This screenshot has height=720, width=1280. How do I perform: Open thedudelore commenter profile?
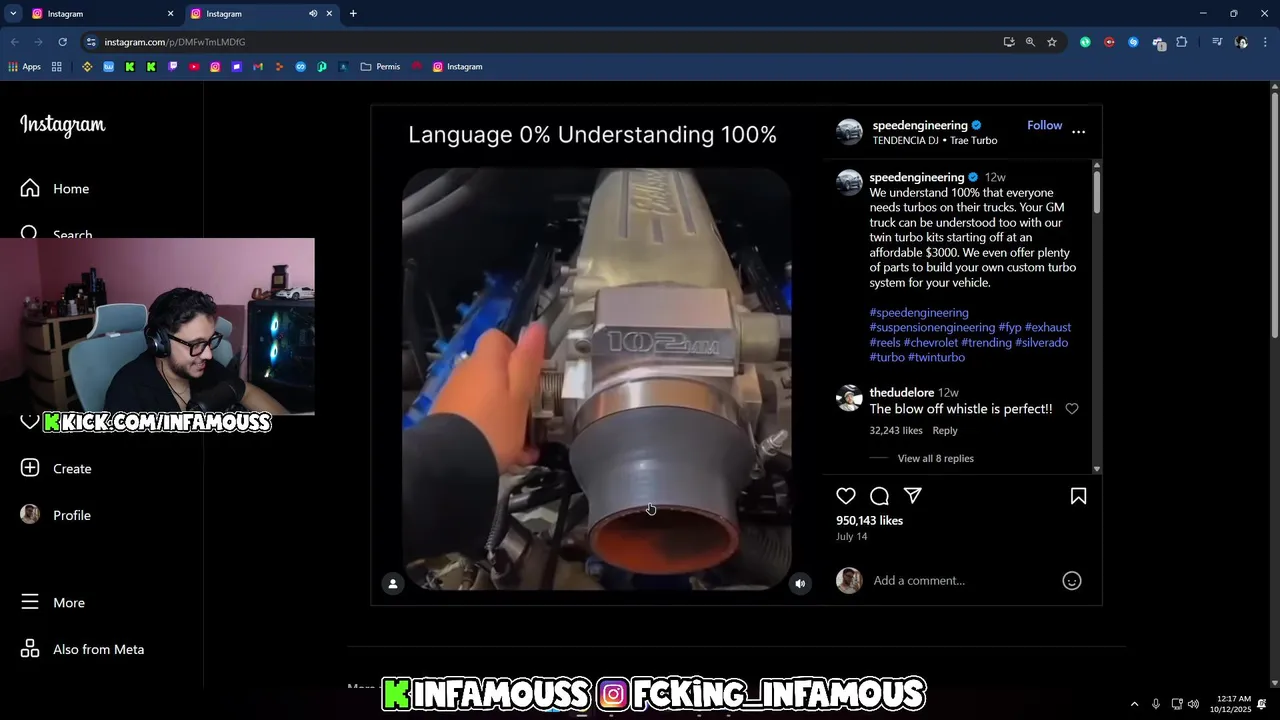coord(901,392)
